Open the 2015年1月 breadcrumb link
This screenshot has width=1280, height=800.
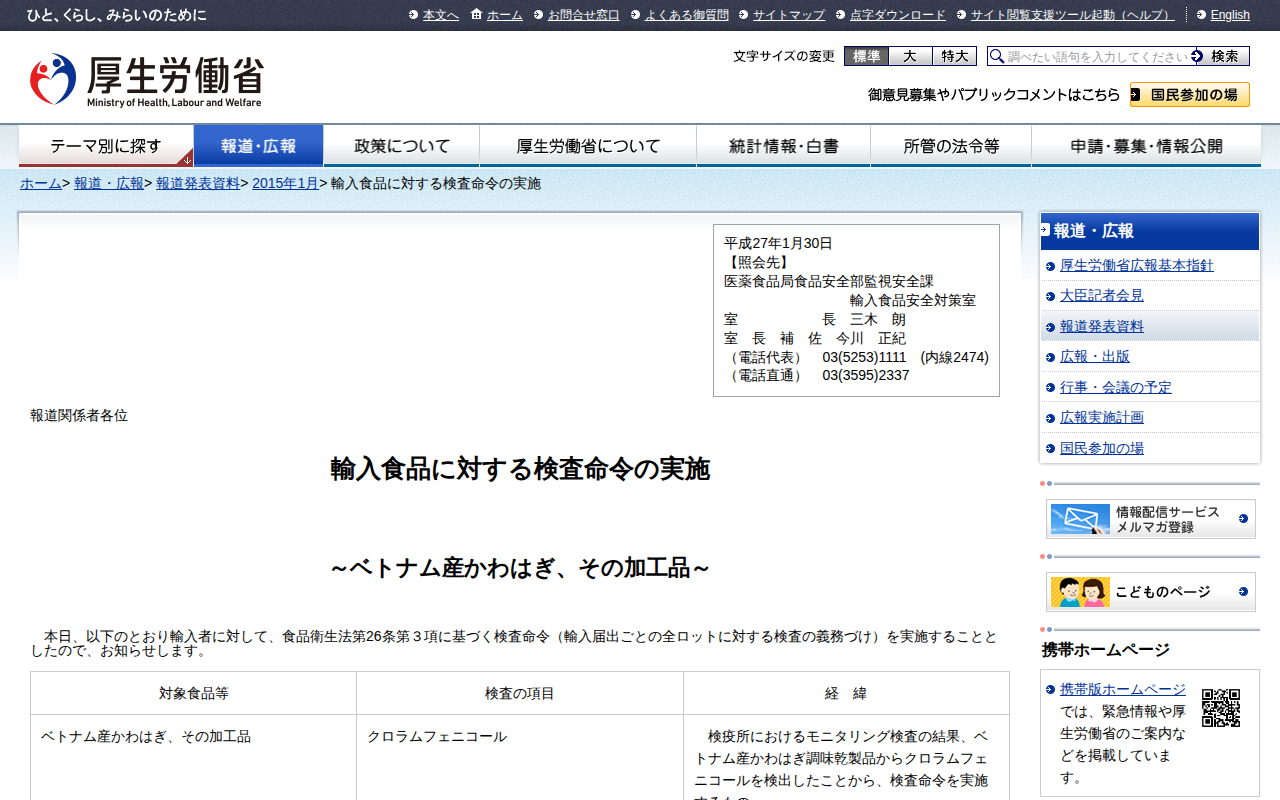[285, 183]
